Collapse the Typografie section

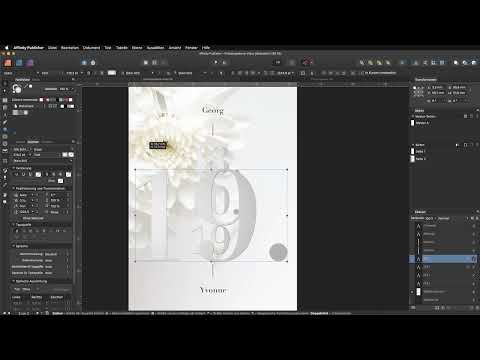click(14, 225)
